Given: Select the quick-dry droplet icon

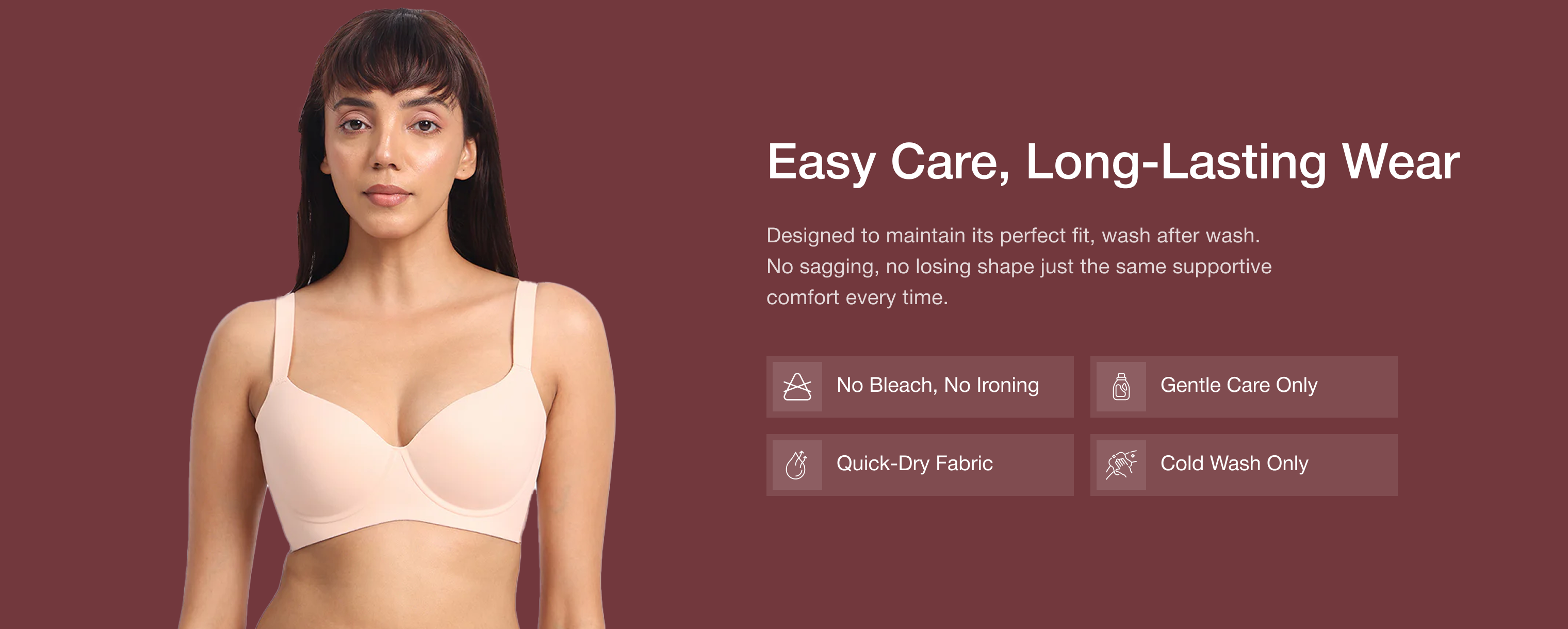Looking at the screenshot, I should coord(797,465).
